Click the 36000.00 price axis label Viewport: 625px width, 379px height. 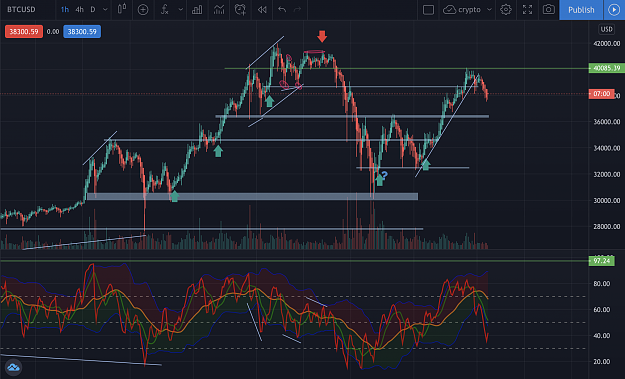(x=607, y=122)
